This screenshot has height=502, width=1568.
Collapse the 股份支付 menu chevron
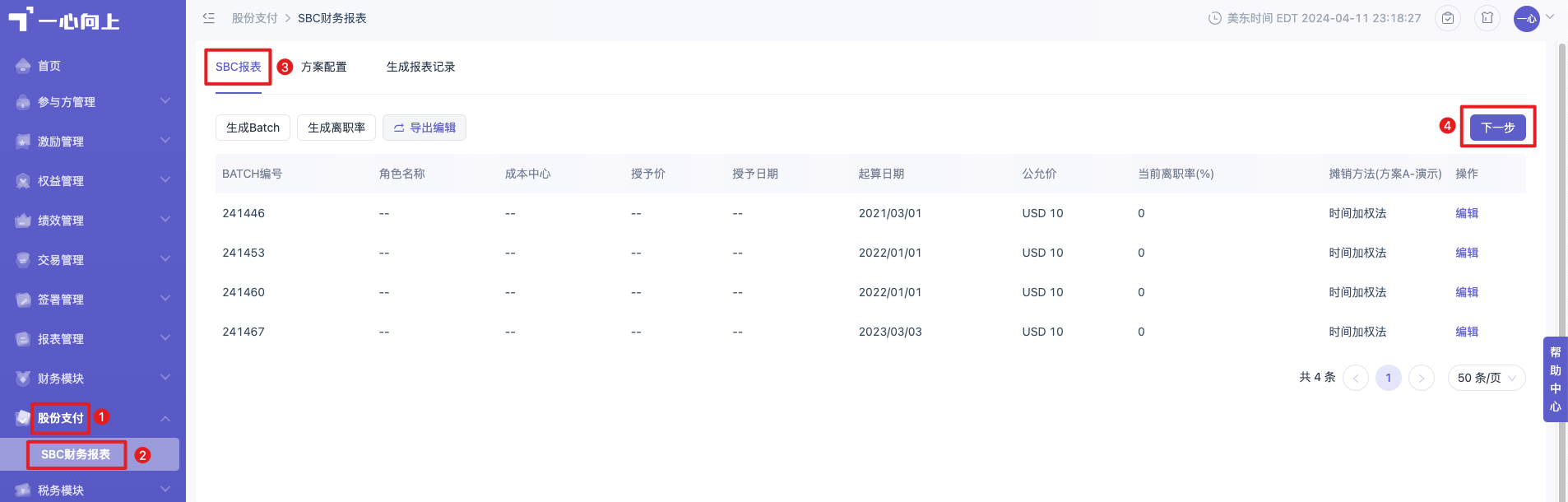click(x=165, y=418)
